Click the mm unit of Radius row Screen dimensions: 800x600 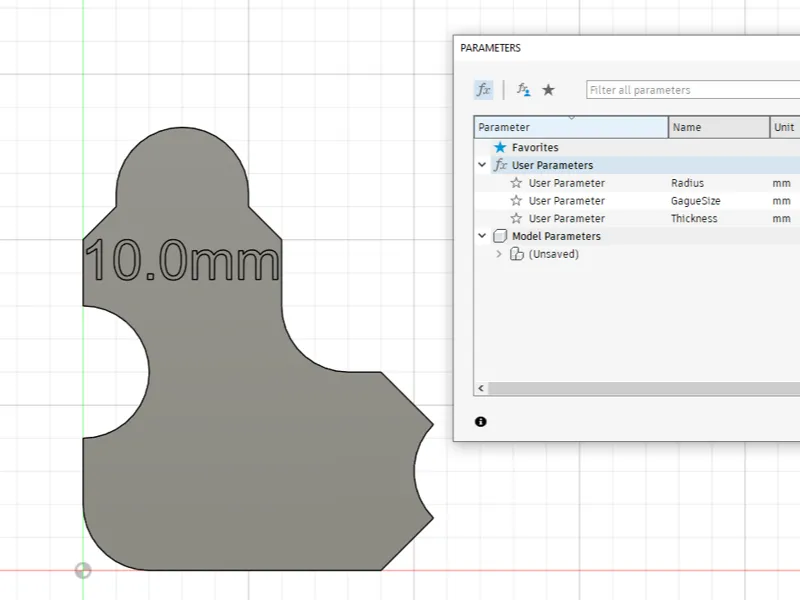pyautogui.click(x=781, y=183)
